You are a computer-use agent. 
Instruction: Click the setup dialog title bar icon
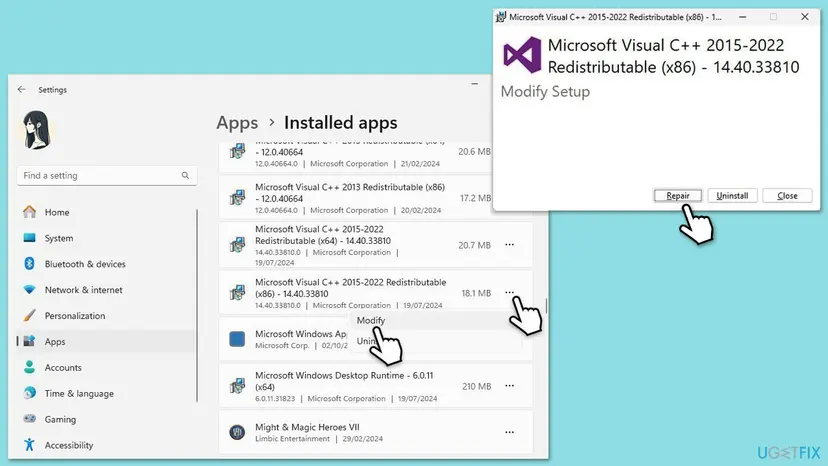501,17
